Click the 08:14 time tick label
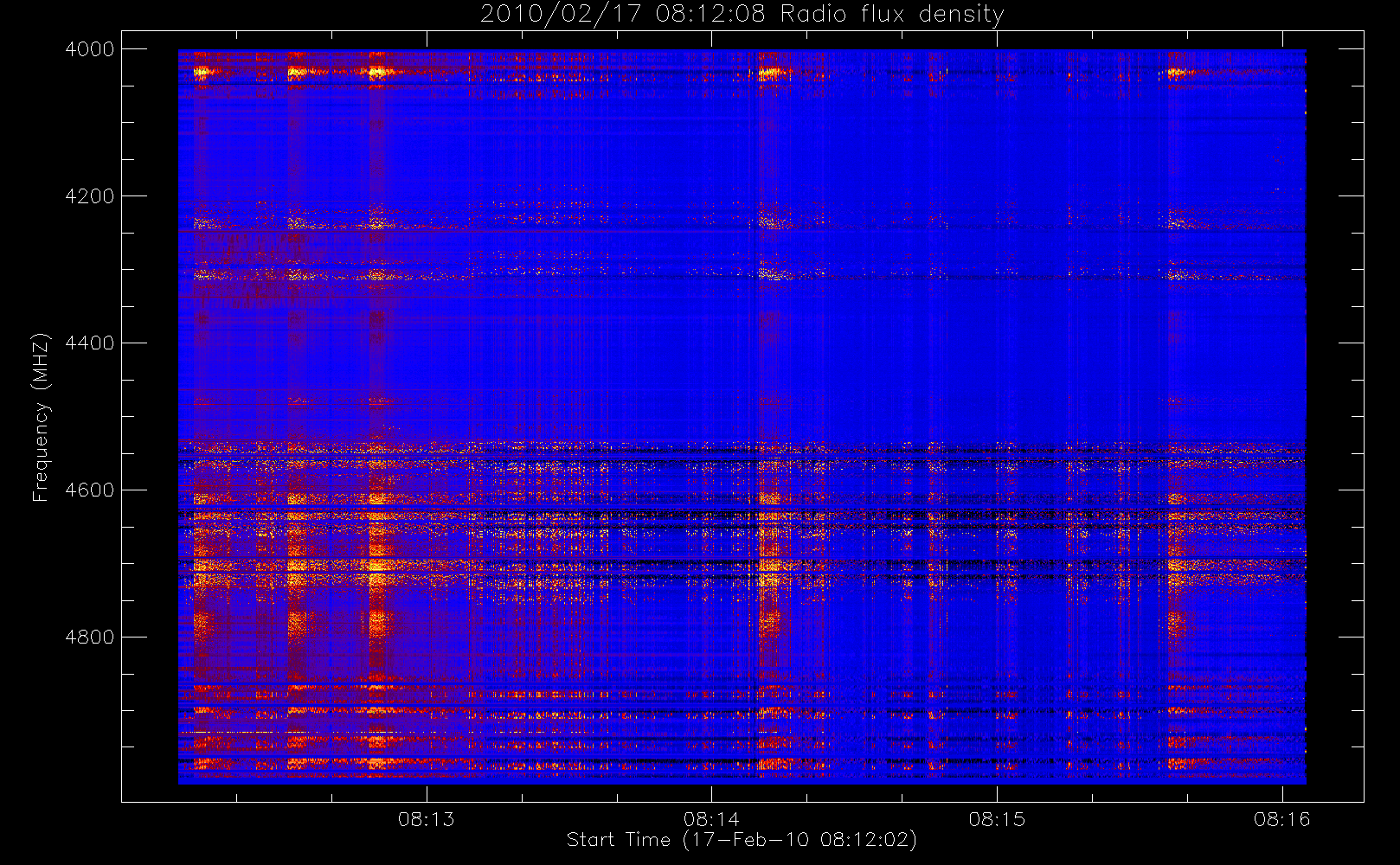1400x865 pixels. point(711,819)
